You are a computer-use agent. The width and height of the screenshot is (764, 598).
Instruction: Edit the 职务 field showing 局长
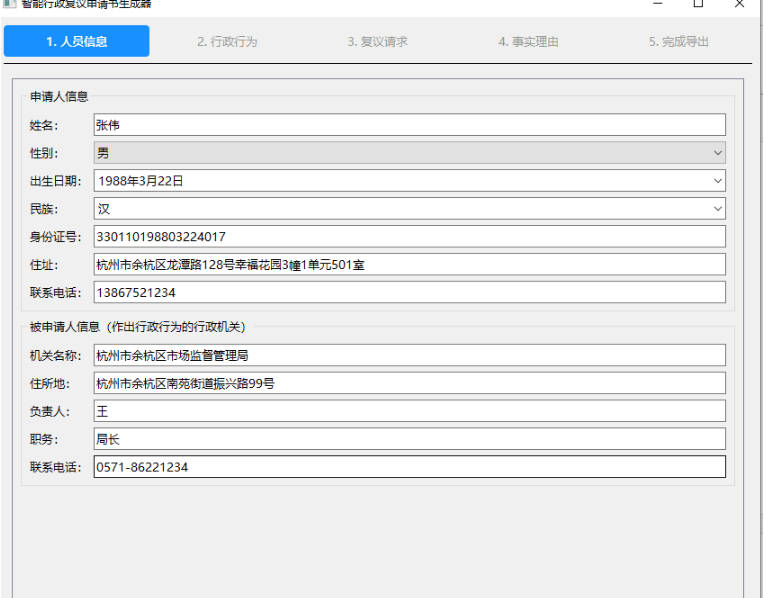409,439
